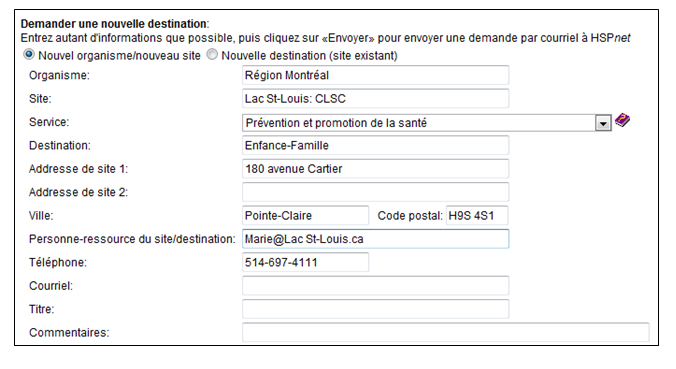Focus the empty Courriel field
The image size is (676, 369).
click(x=376, y=285)
